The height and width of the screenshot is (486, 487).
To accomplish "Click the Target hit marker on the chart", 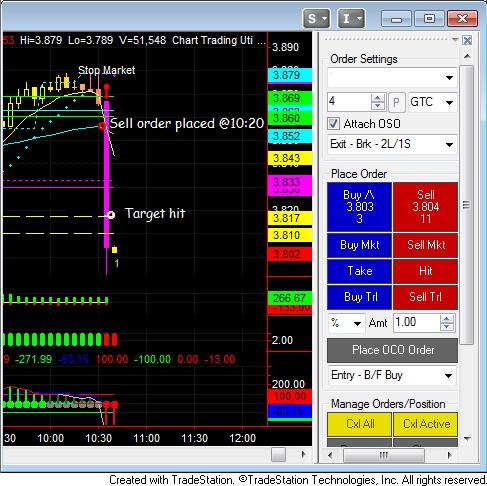I will tap(111, 215).
